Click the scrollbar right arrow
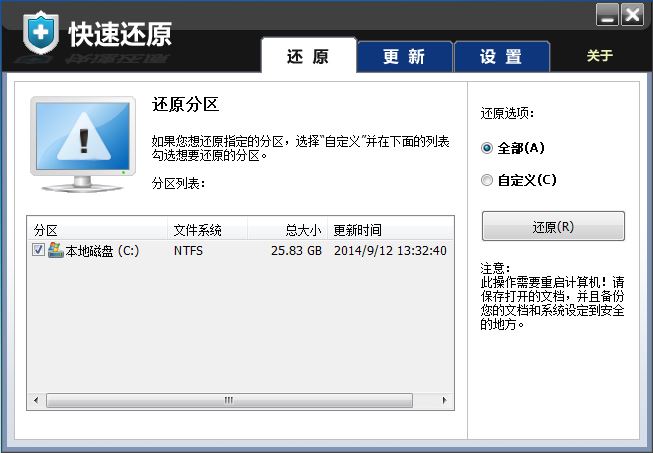The height and width of the screenshot is (453, 653). tap(444, 401)
